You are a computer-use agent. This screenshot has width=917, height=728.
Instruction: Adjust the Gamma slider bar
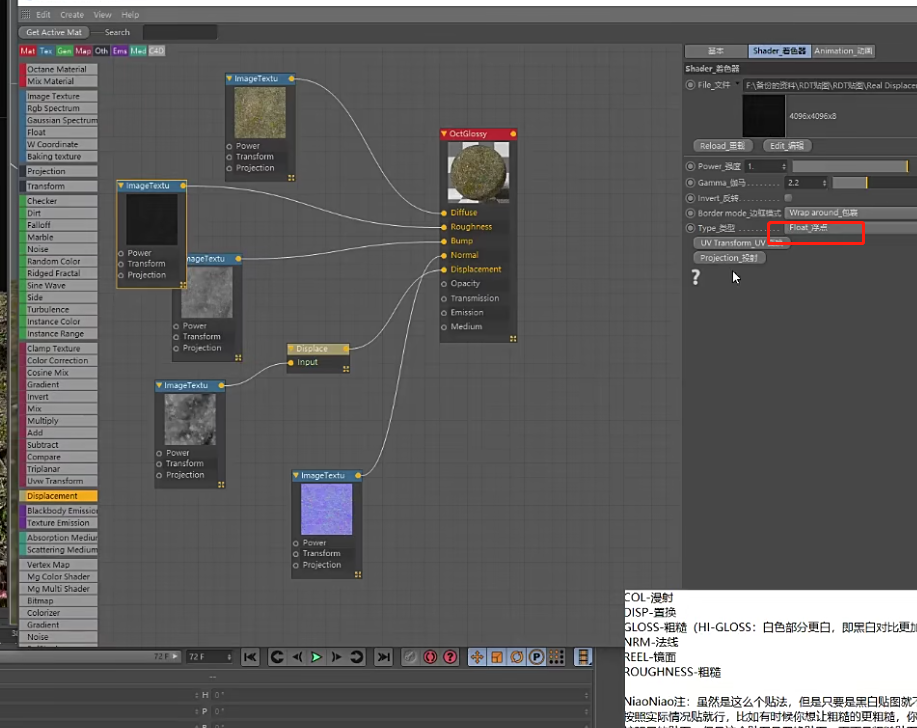[x=874, y=183]
